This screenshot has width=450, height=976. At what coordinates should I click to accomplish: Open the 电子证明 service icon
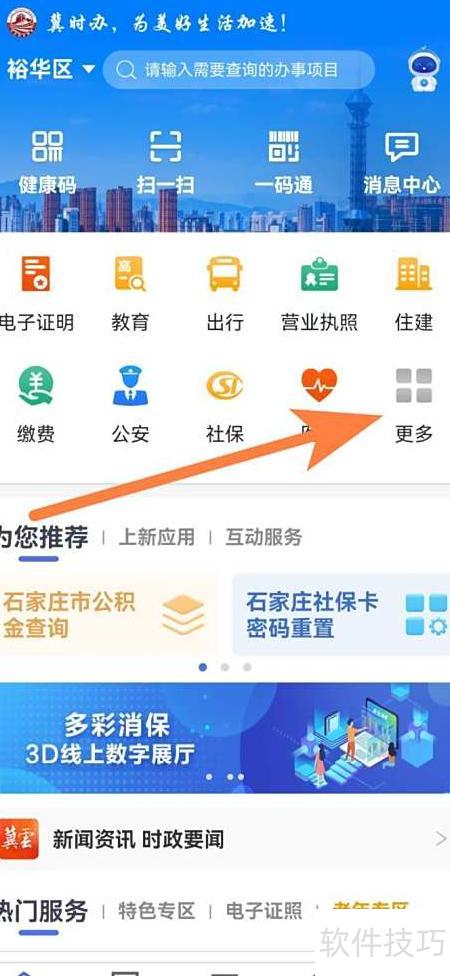coord(36,293)
